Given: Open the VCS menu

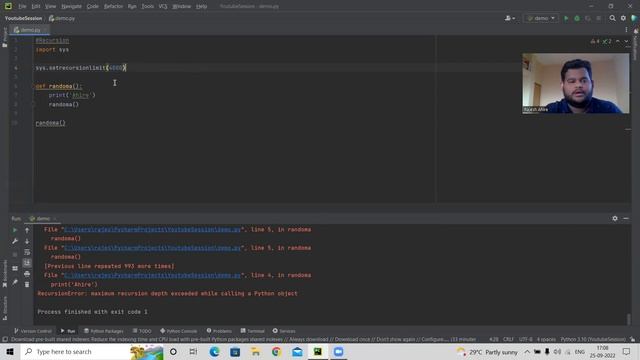Looking at the screenshot, I should 163,7.
